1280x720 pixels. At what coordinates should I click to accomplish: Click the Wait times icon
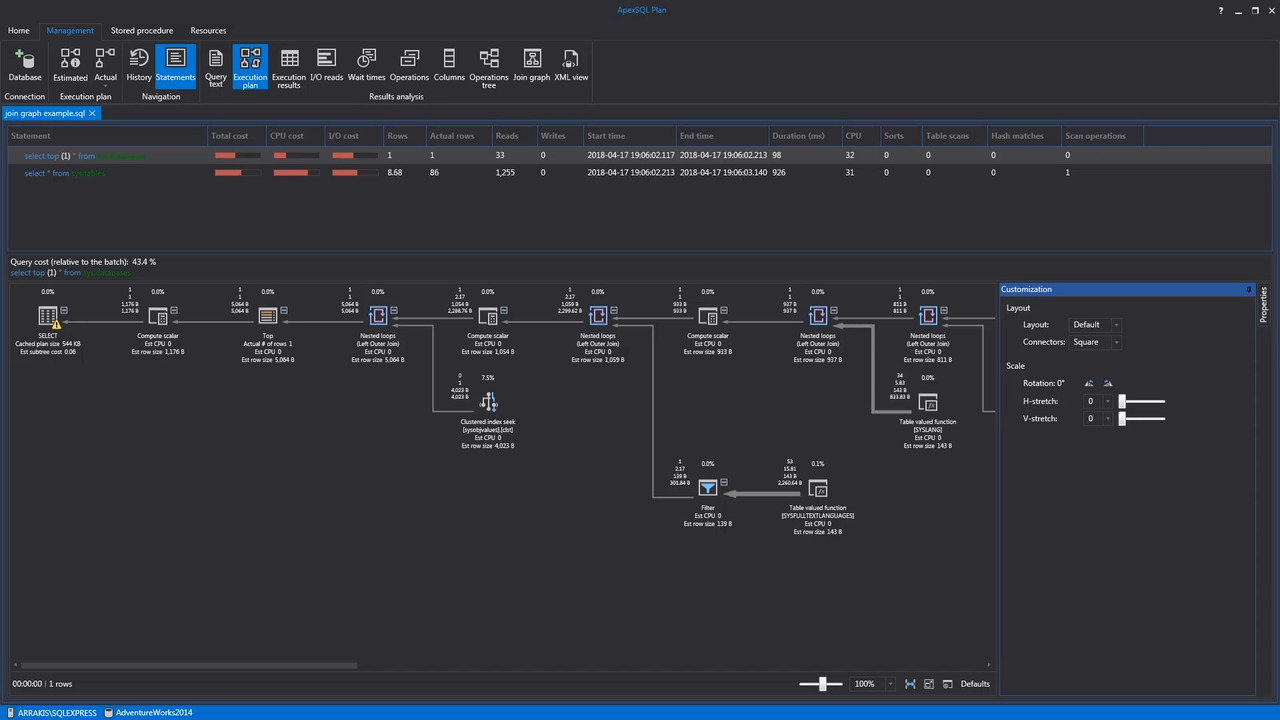point(366,63)
